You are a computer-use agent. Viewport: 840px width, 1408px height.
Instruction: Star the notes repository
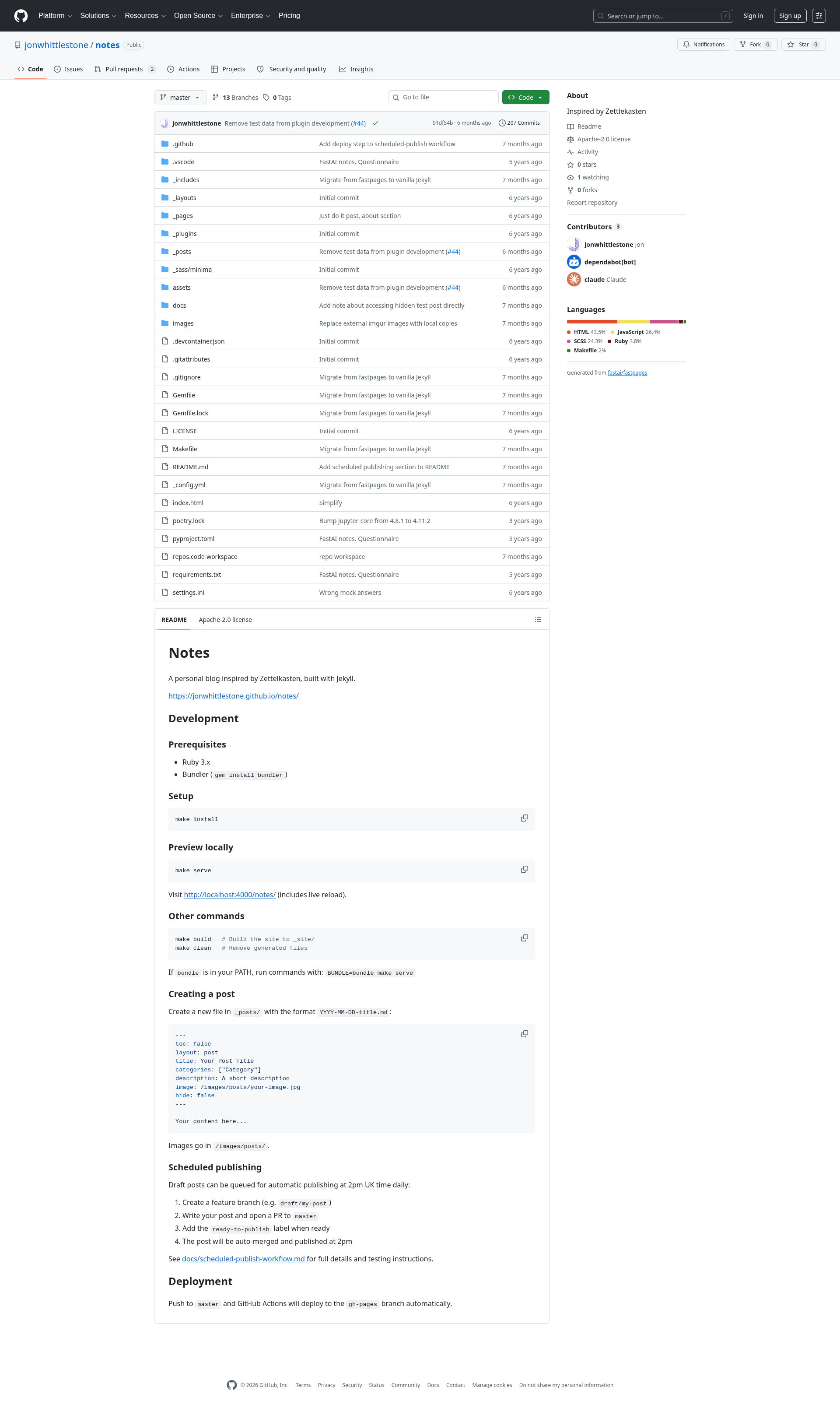(x=803, y=45)
